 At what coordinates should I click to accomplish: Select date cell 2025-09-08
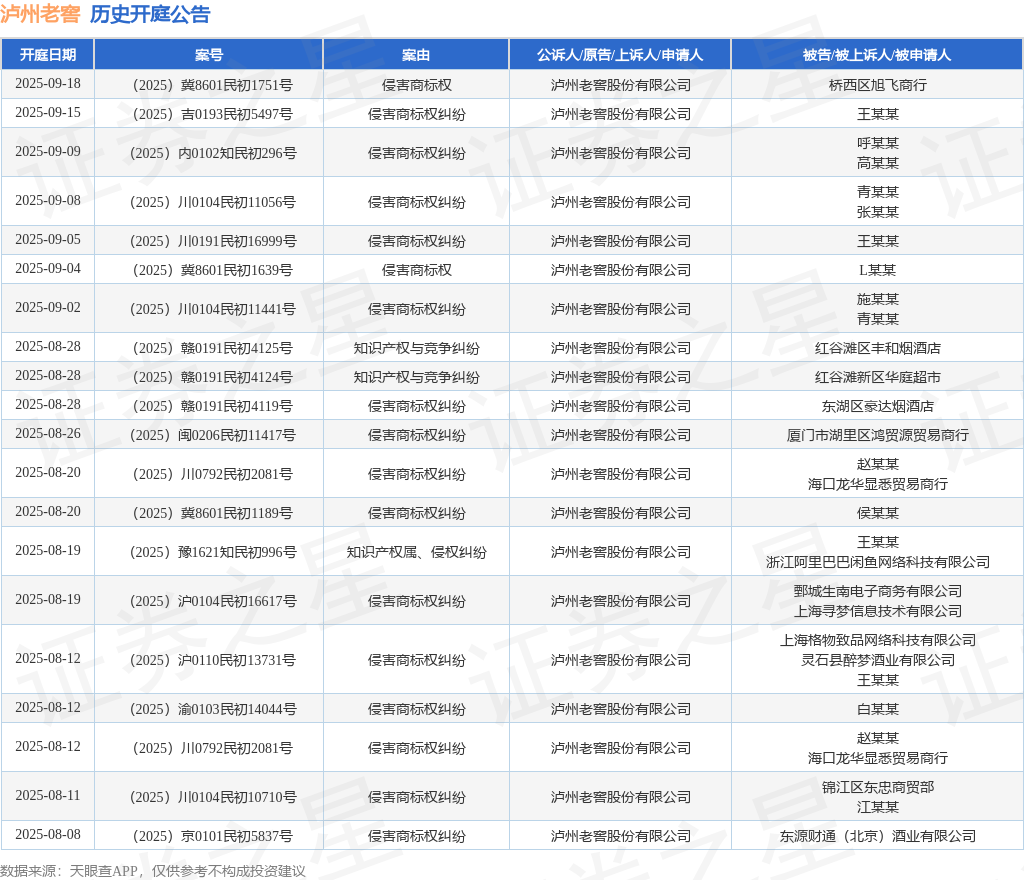tap(48, 200)
